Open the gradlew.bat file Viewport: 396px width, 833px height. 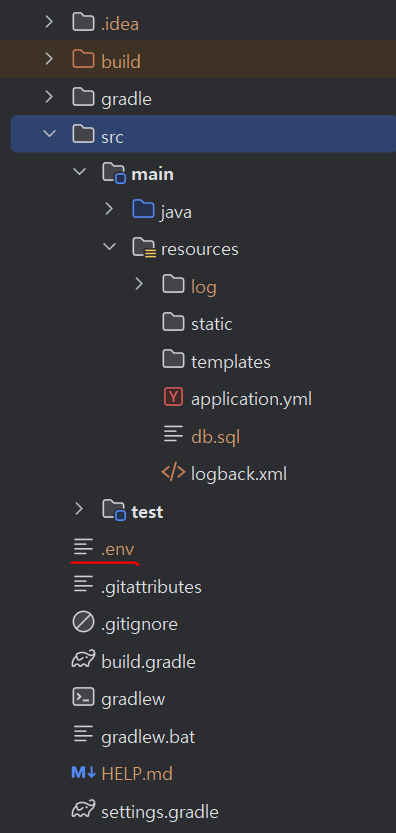click(148, 737)
